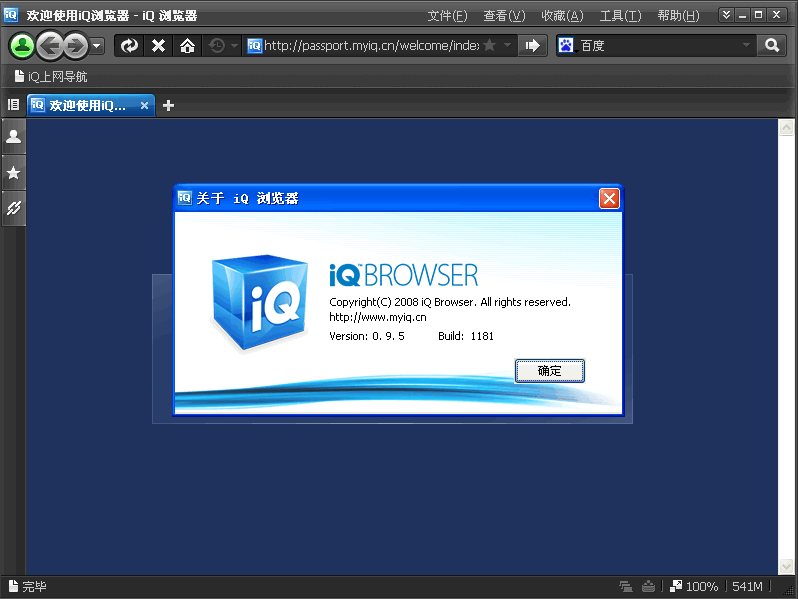Click the iQ browser title bar icon

click(11, 15)
